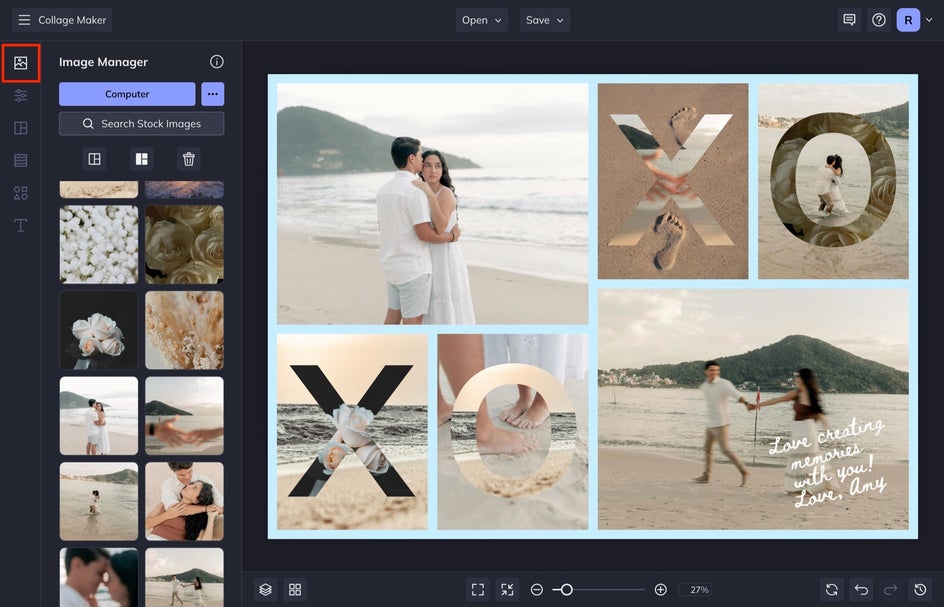Open the Layers panel icon
944x607 pixels.
(265, 590)
